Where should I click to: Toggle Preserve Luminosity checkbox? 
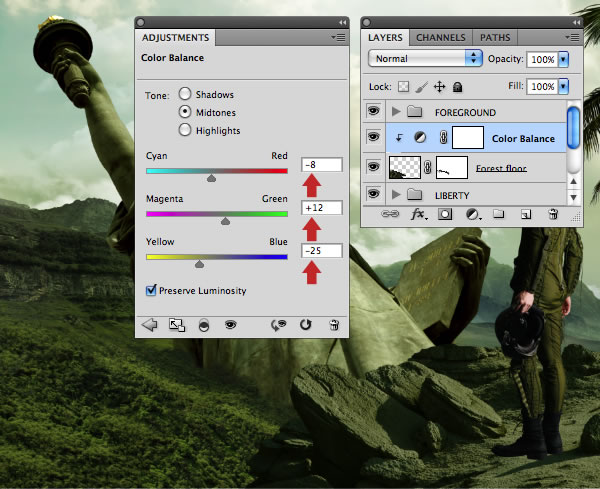click(x=151, y=290)
